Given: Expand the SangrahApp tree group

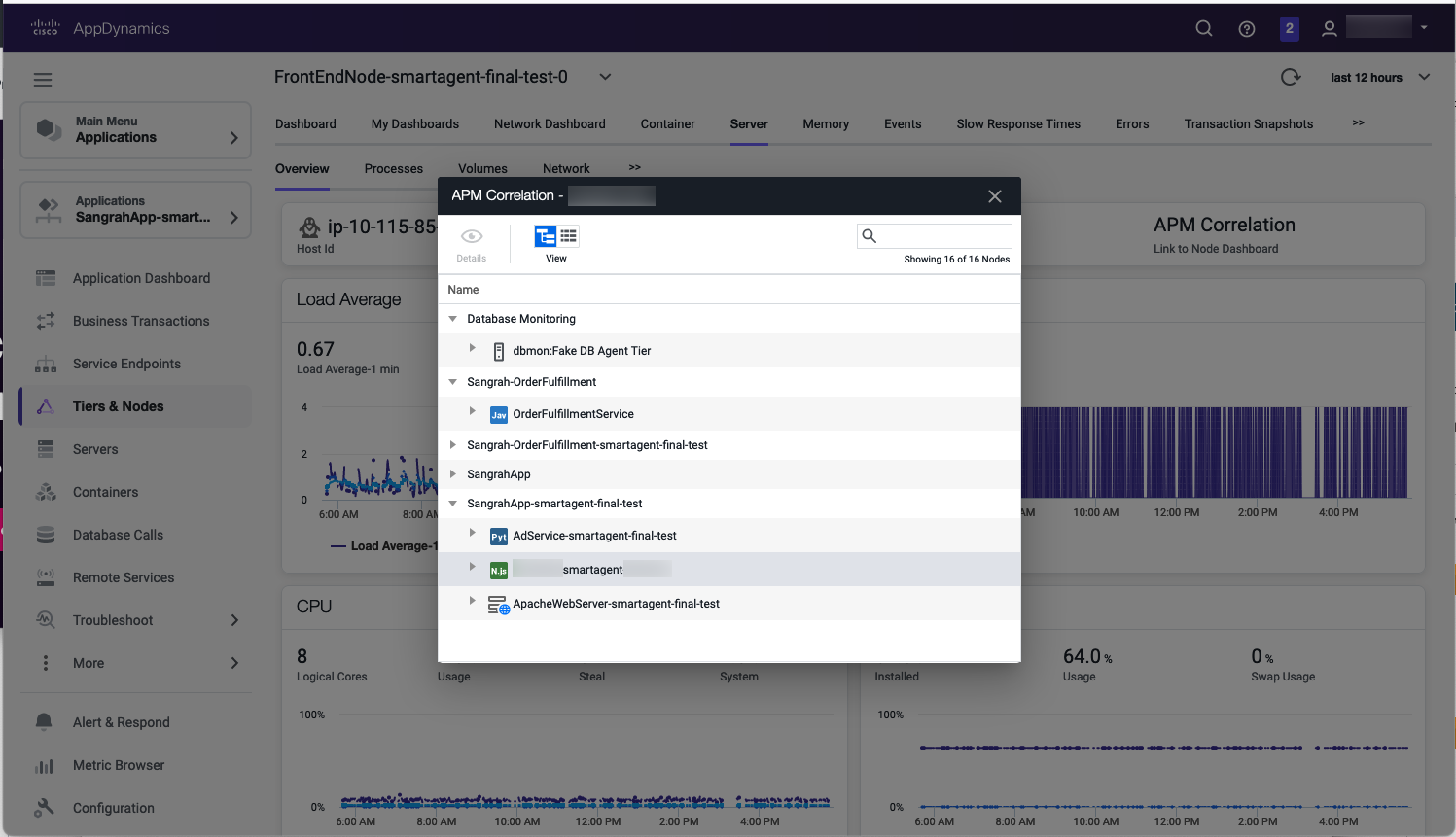Looking at the screenshot, I should pyautogui.click(x=452, y=473).
